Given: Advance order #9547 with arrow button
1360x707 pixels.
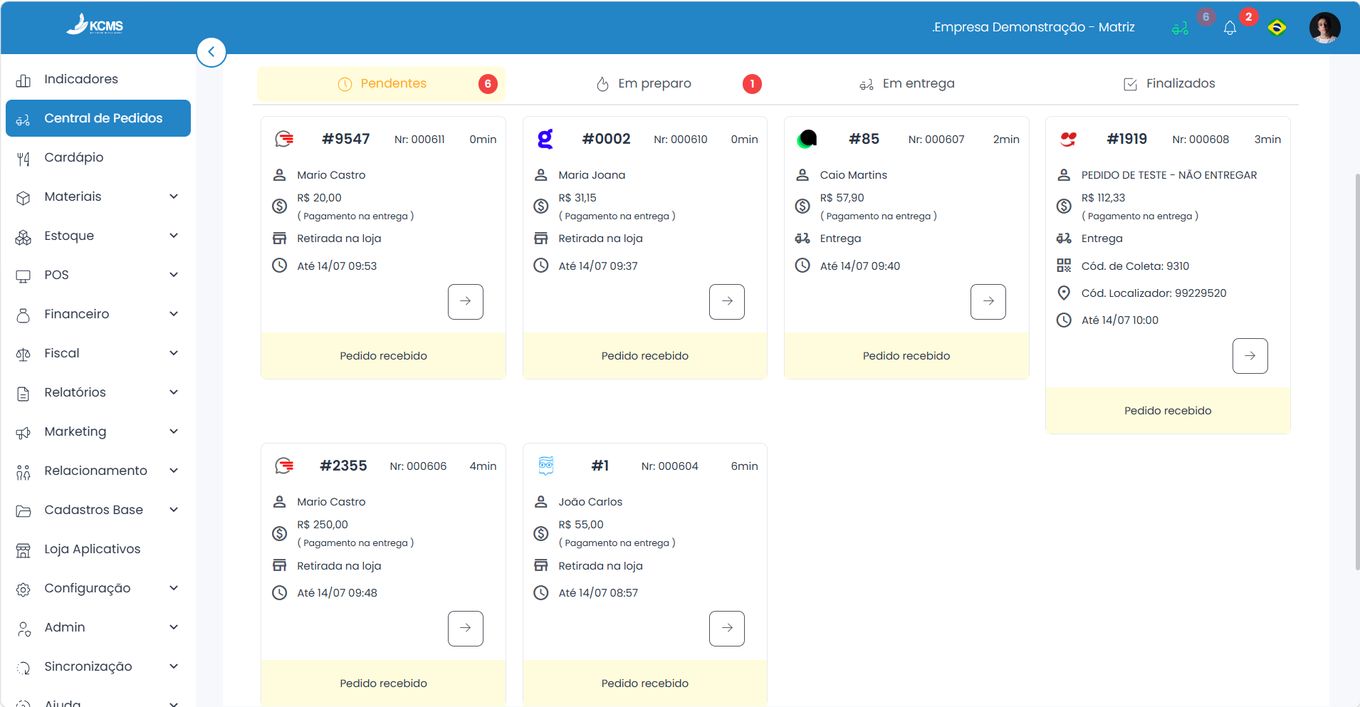Looking at the screenshot, I should 466,301.
